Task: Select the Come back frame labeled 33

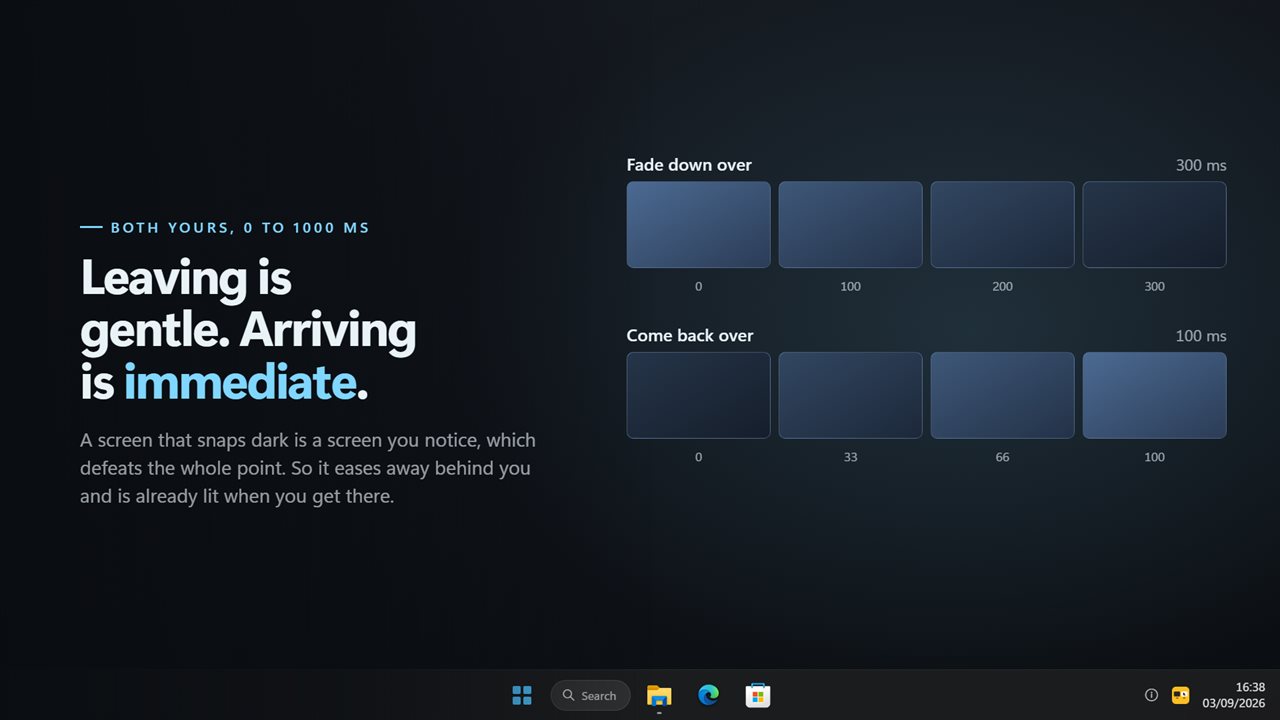Action: 851,395
